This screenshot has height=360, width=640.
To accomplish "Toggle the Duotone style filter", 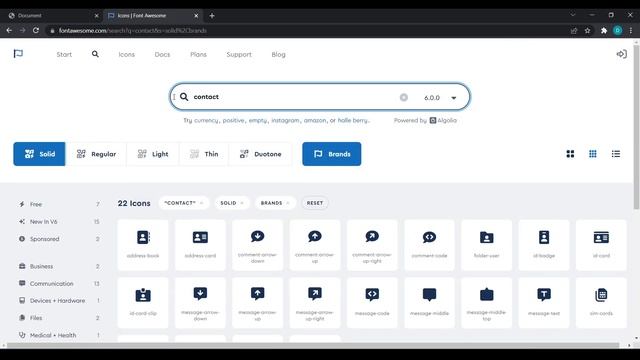I will click(x=260, y=154).
